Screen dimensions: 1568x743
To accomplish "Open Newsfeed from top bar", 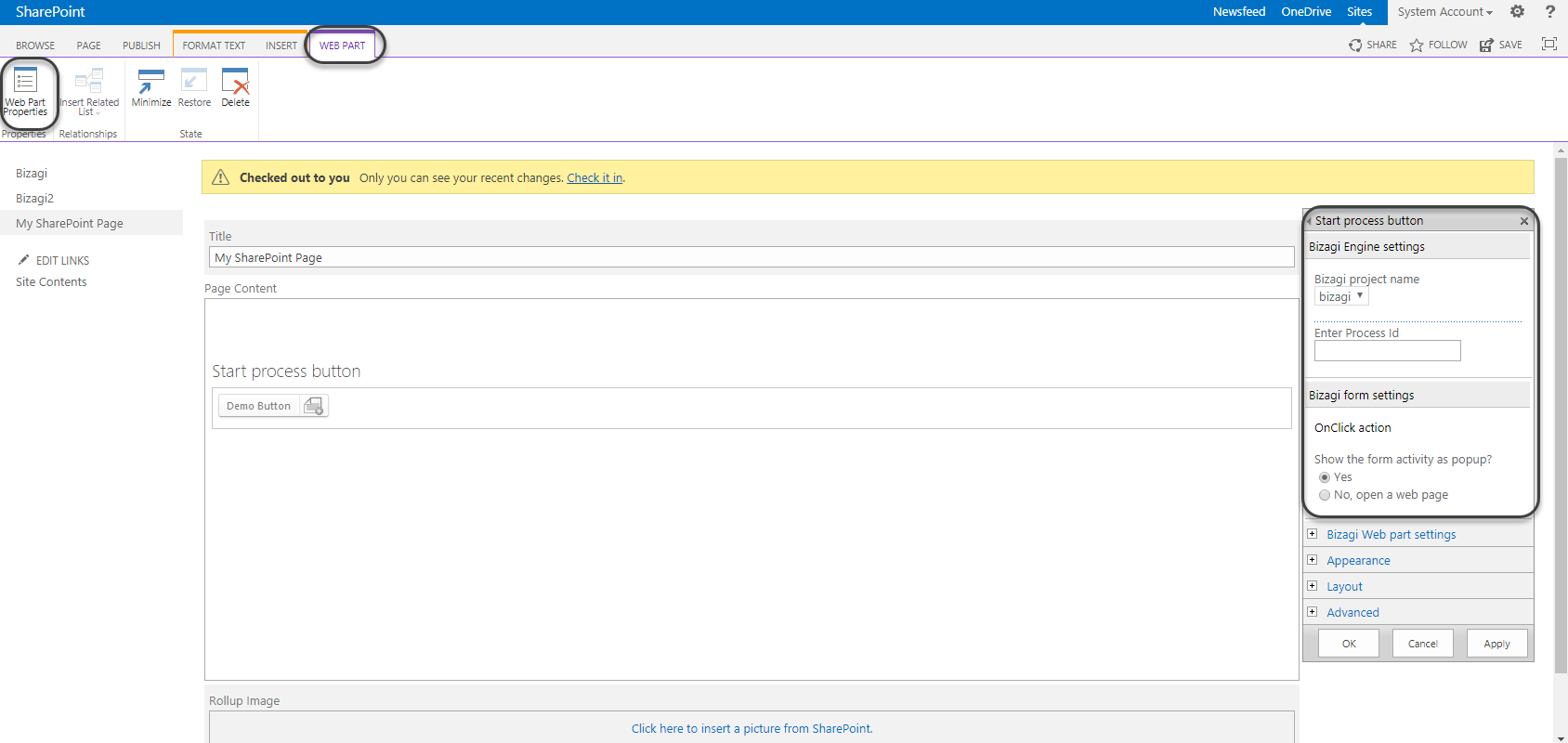I will [1239, 12].
